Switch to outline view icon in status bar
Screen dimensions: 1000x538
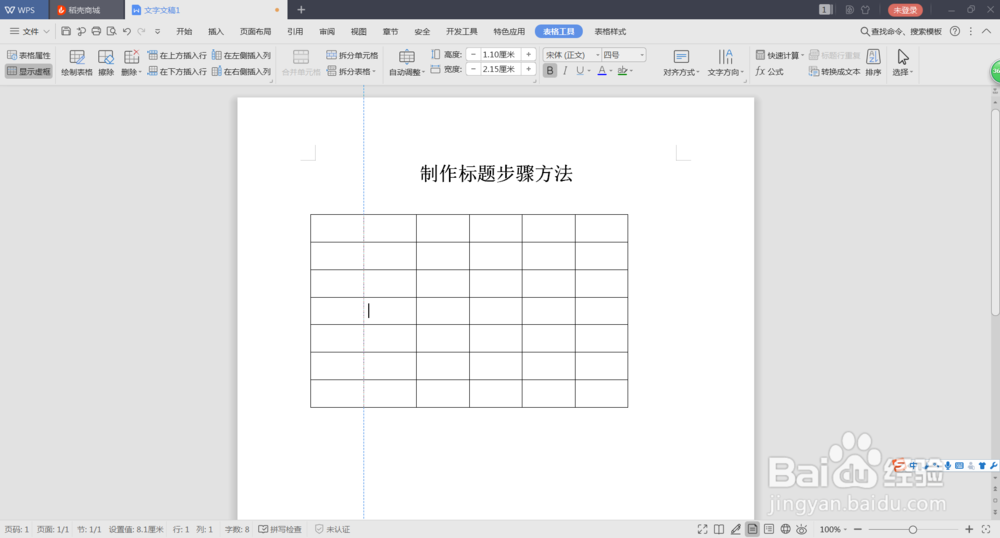769,529
